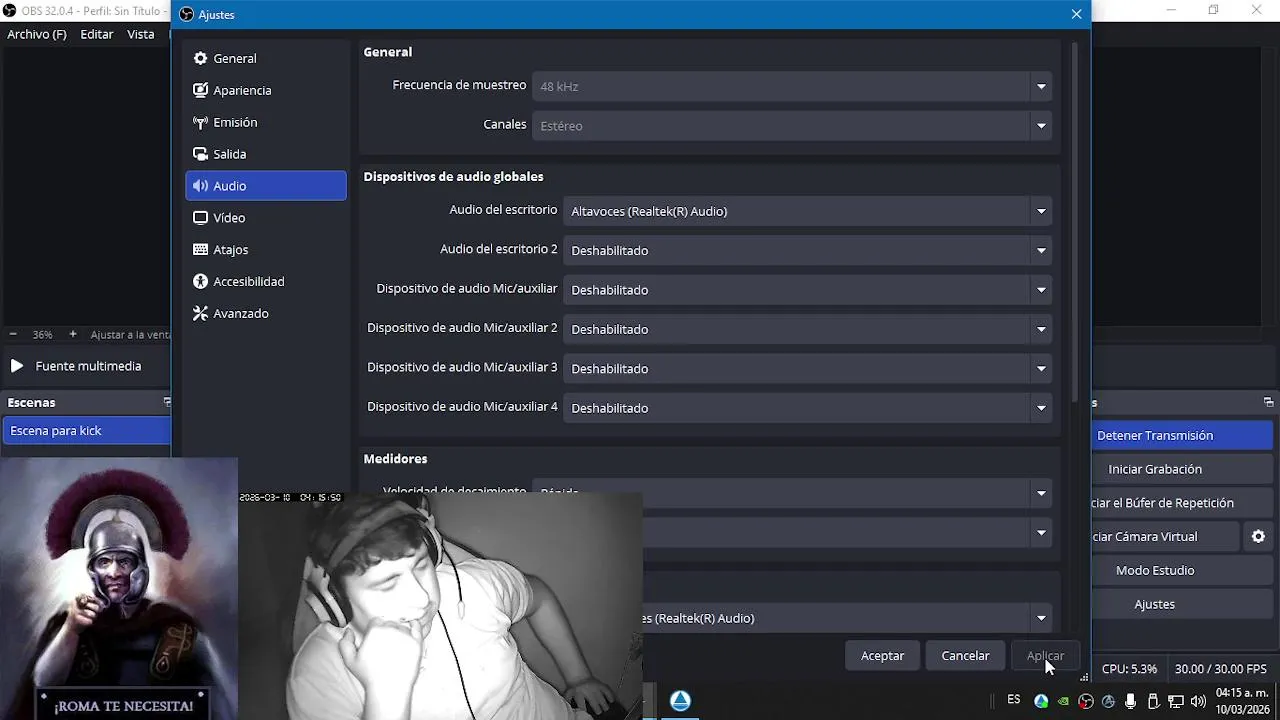Play the Fuente multimedia source
Image resolution: width=1280 pixels, height=720 pixels.
point(17,366)
